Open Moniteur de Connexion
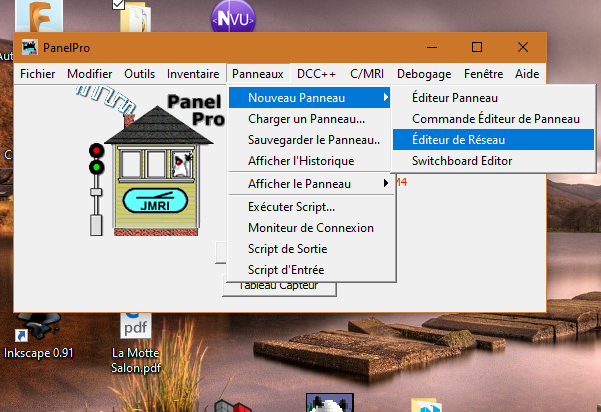Image resolution: width=601 pixels, height=412 pixels. pyautogui.click(x=310, y=228)
